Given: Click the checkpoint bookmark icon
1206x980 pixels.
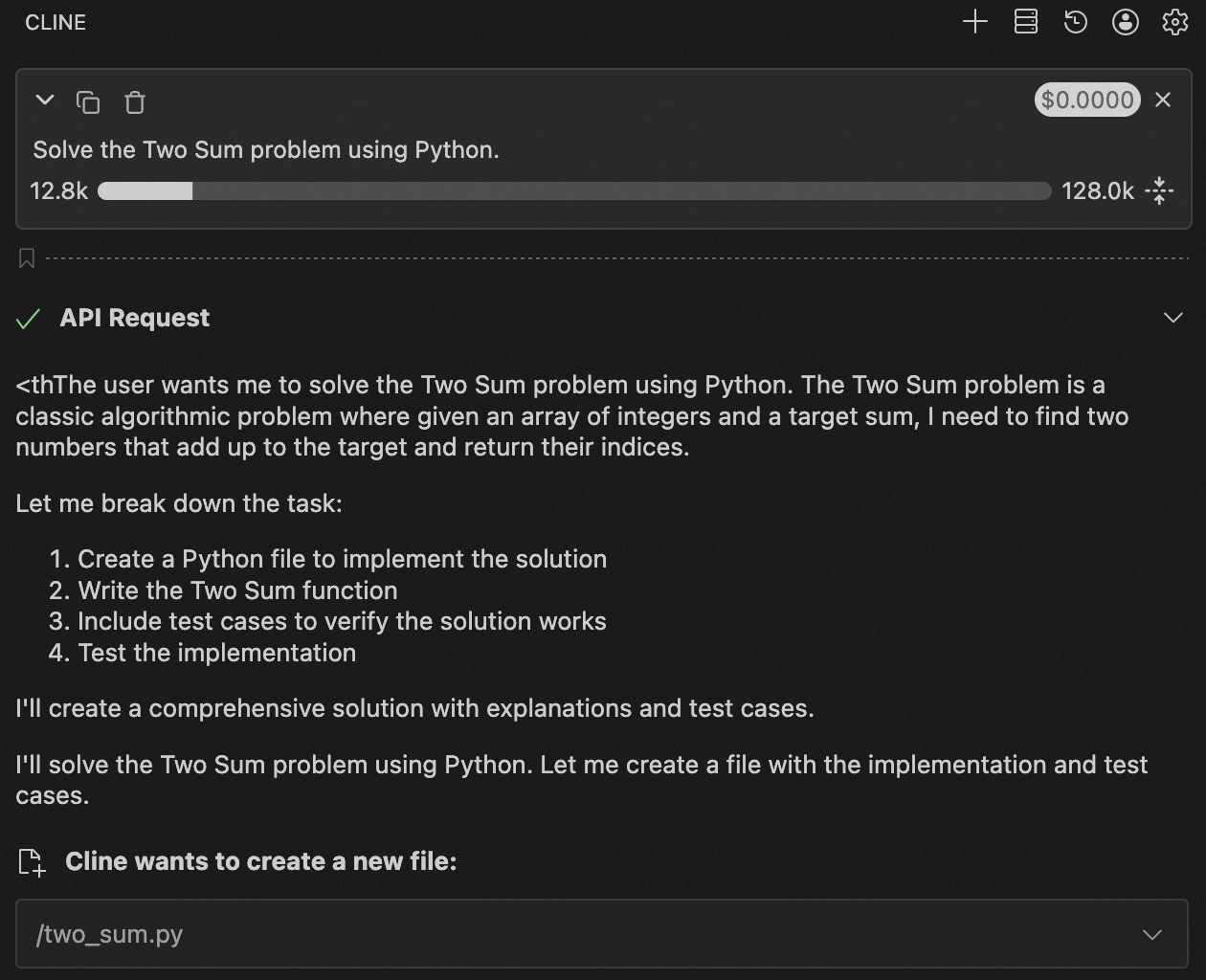Looking at the screenshot, I should click(27, 258).
